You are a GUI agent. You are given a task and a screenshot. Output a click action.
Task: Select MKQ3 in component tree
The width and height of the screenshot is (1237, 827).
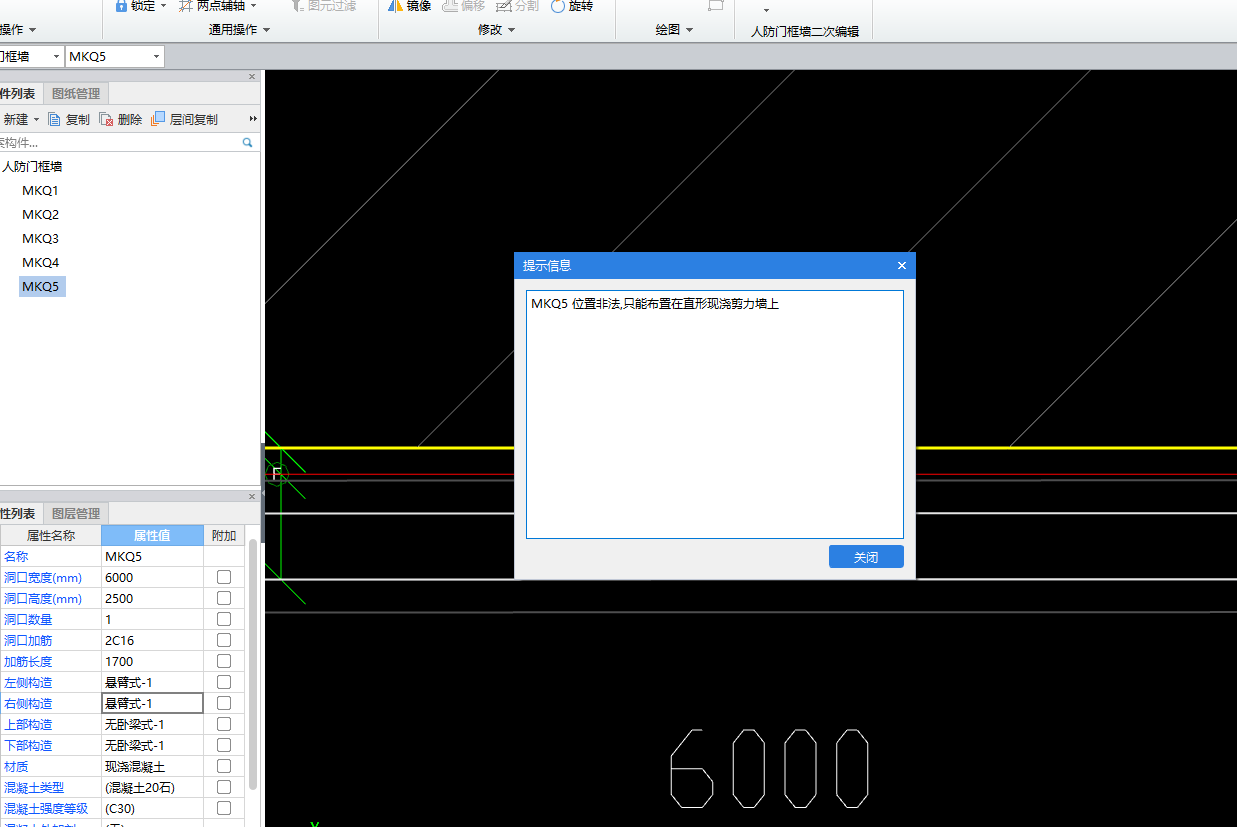coord(41,238)
